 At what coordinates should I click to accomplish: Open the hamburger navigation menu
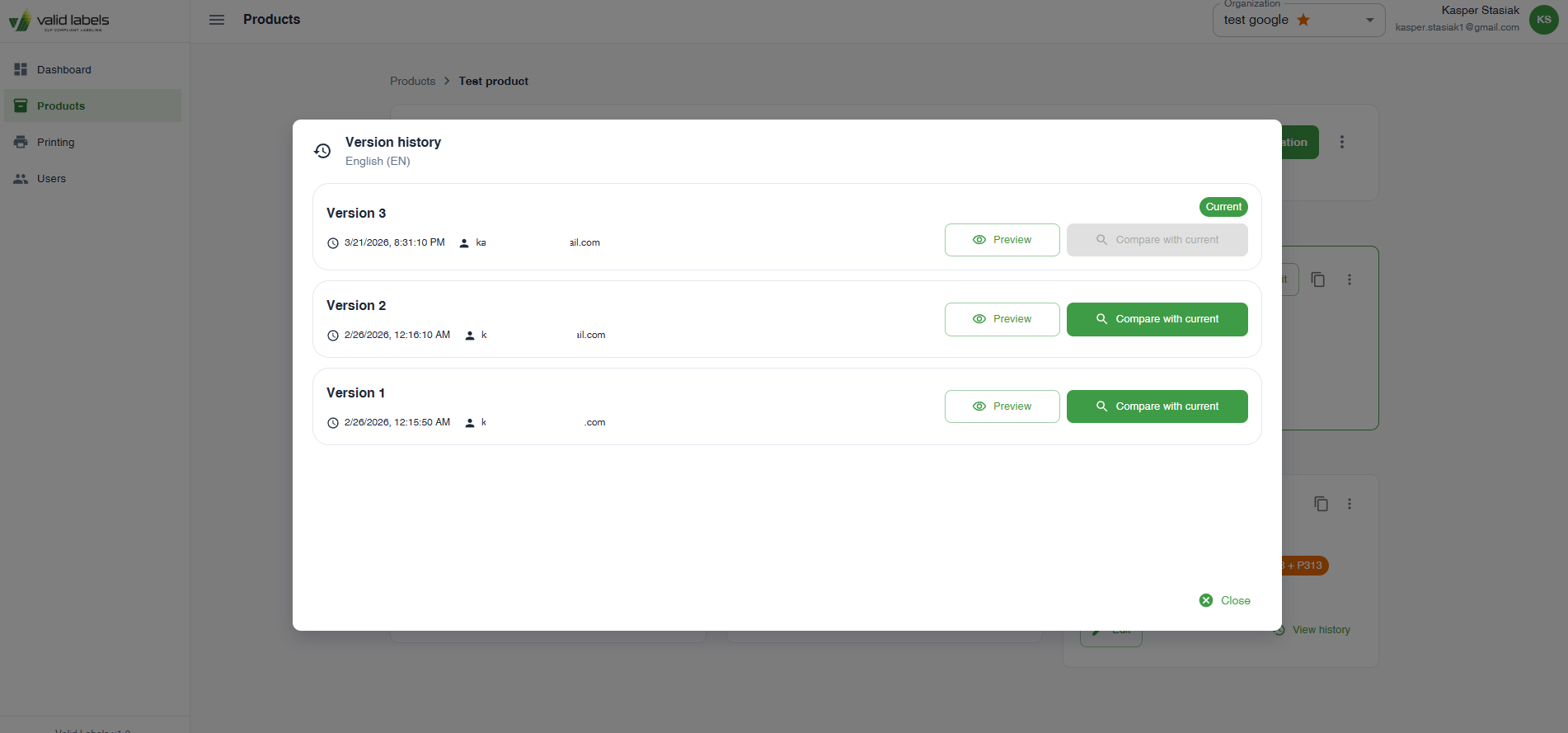[x=217, y=20]
